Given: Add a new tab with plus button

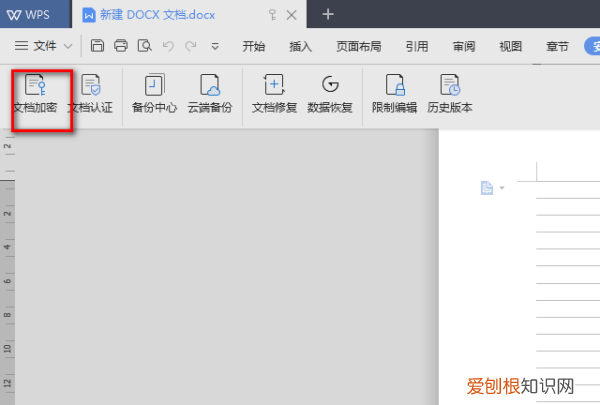Looking at the screenshot, I should click(x=328, y=15).
